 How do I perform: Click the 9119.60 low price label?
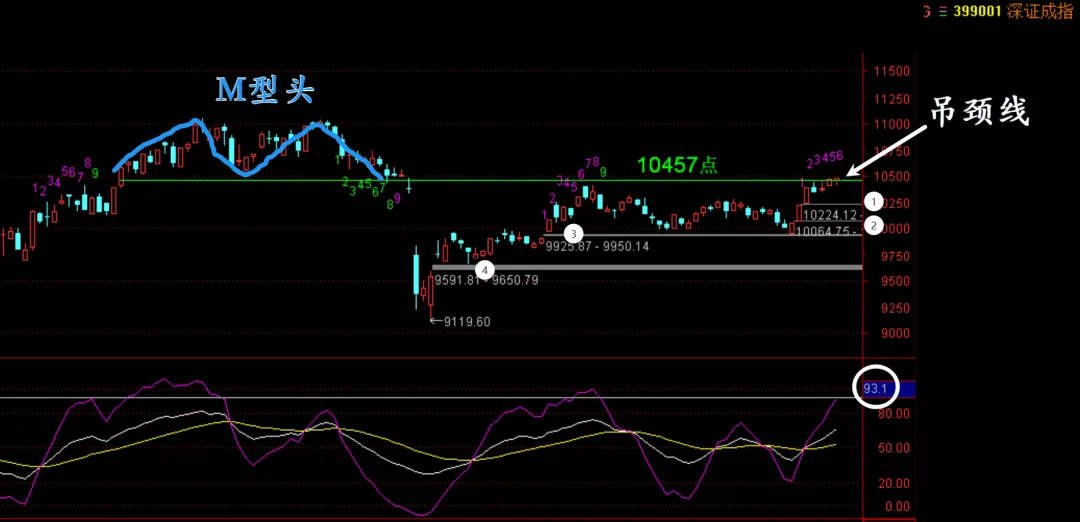(x=467, y=322)
